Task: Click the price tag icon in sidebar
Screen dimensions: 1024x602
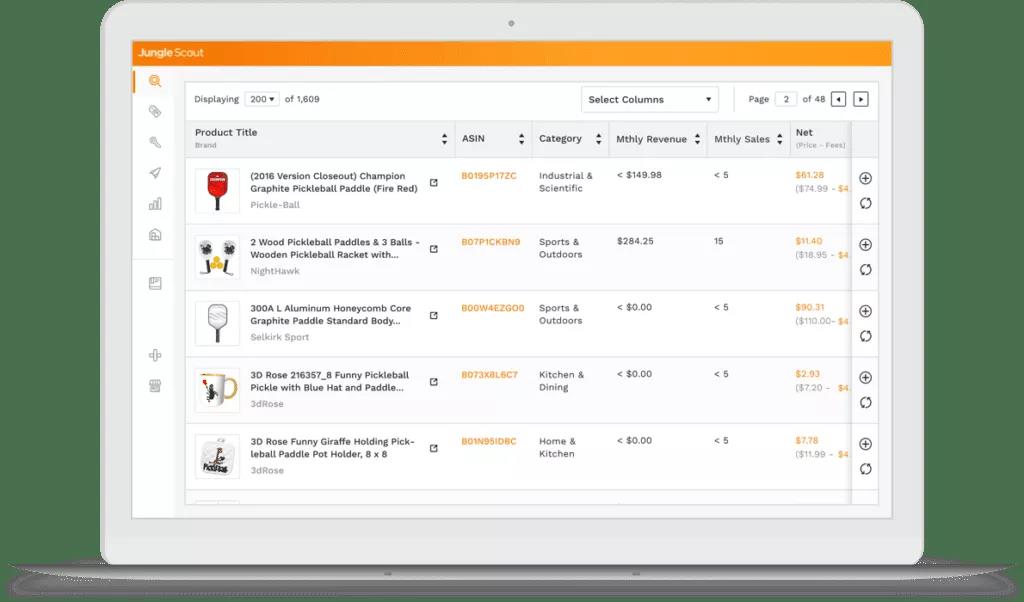Action: tap(155, 111)
